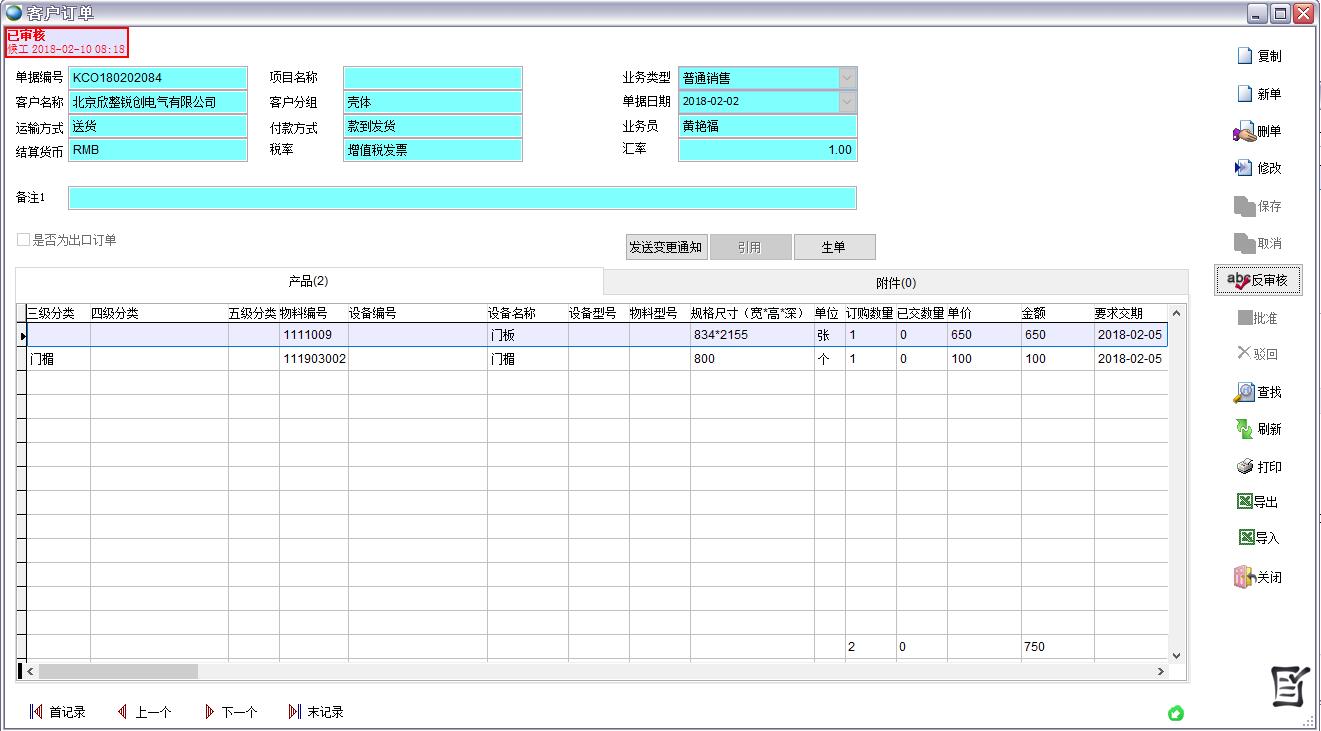This screenshot has height=731, width=1321.
Task: Close the form using 关闭 icon
Action: [x=1244, y=577]
